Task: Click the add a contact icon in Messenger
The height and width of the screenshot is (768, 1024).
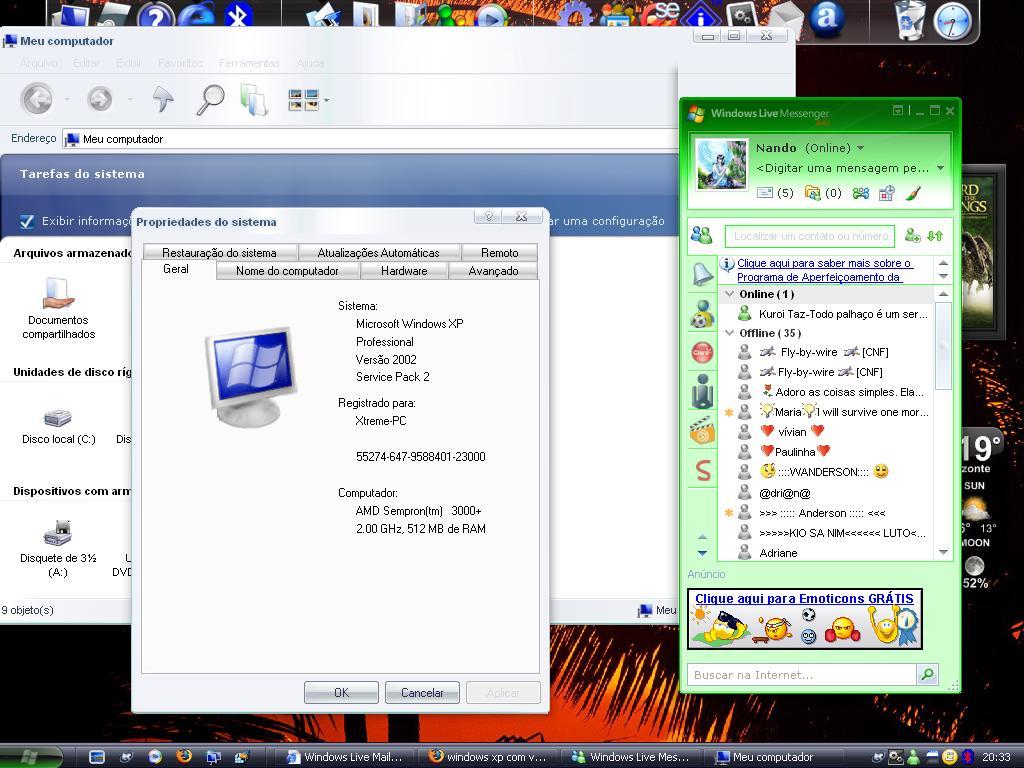Action: 912,236
